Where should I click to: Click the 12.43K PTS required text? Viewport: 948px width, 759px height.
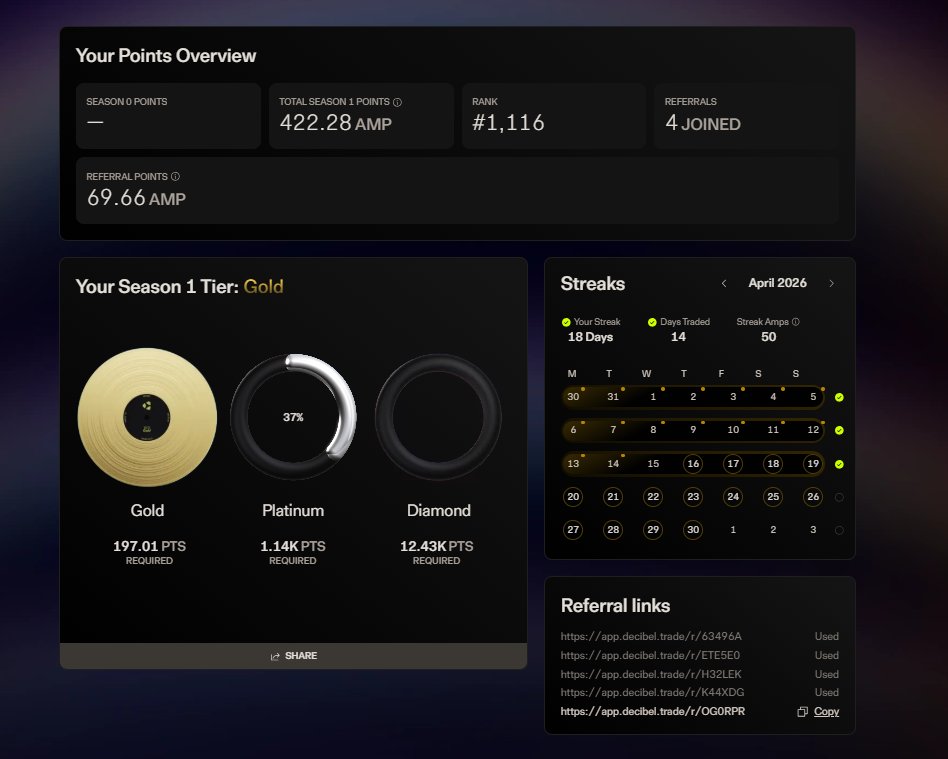point(437,552)
